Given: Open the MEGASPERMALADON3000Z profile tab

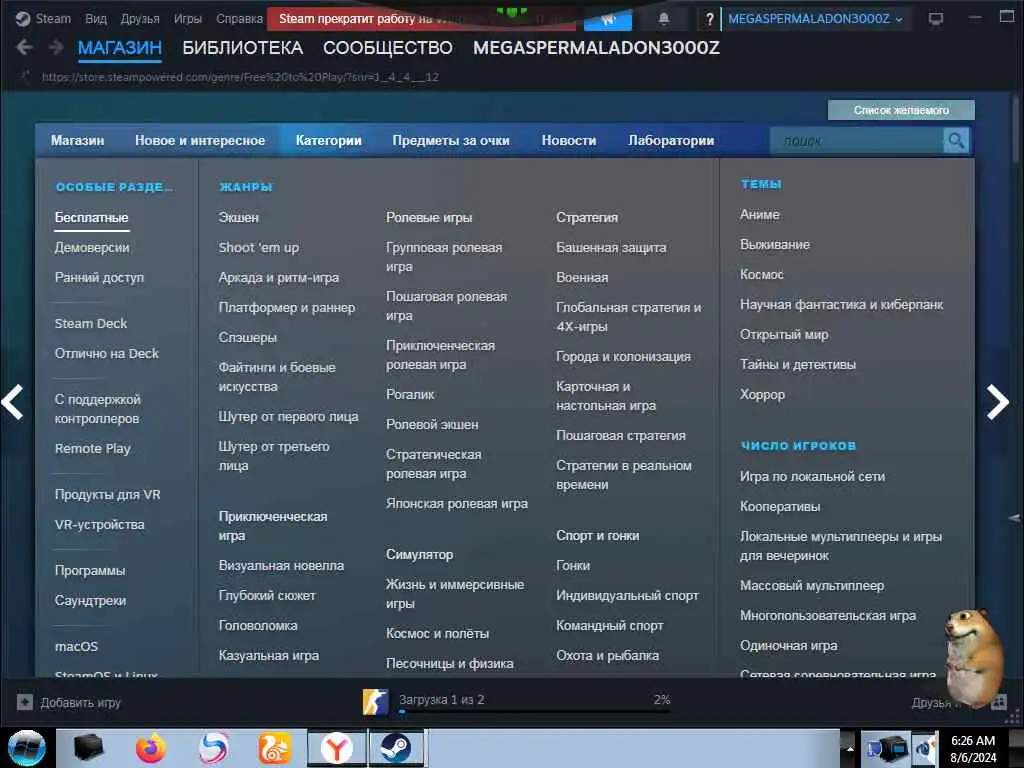Looking at the screenshot, I should [596, 48].
